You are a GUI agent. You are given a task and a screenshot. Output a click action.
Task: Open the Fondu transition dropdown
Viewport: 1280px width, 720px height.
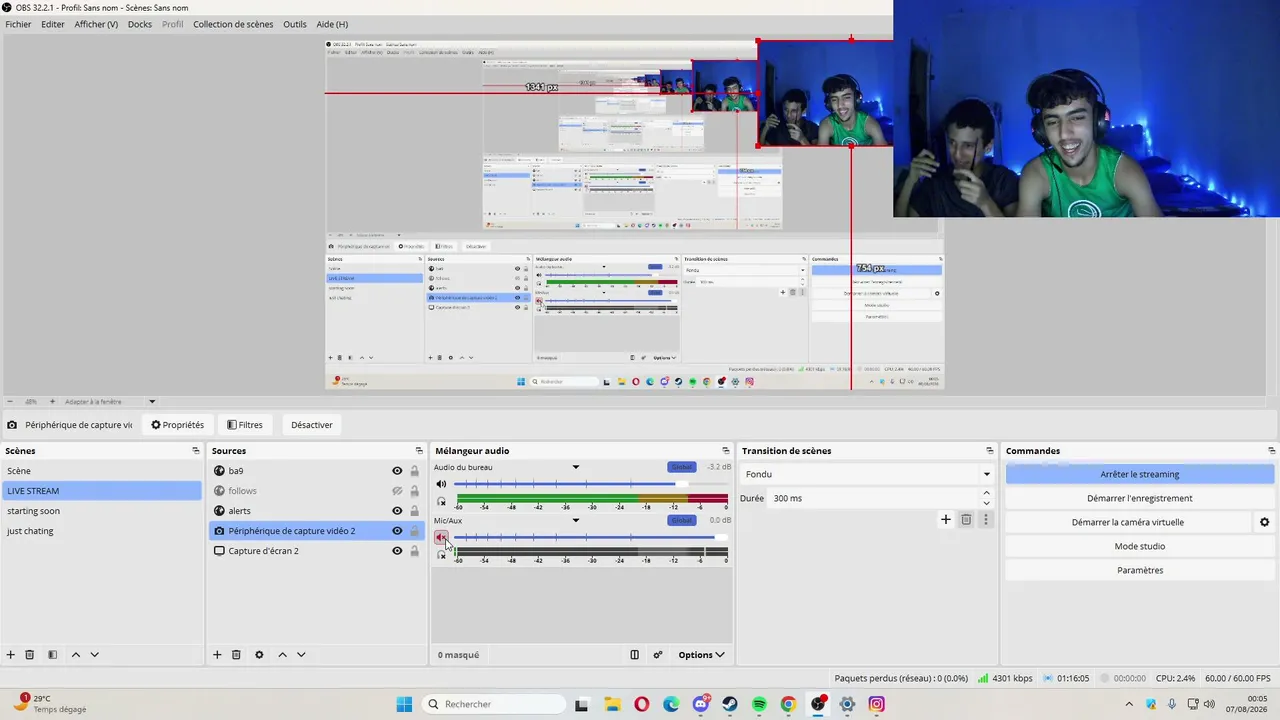click(x=867, y=474)
